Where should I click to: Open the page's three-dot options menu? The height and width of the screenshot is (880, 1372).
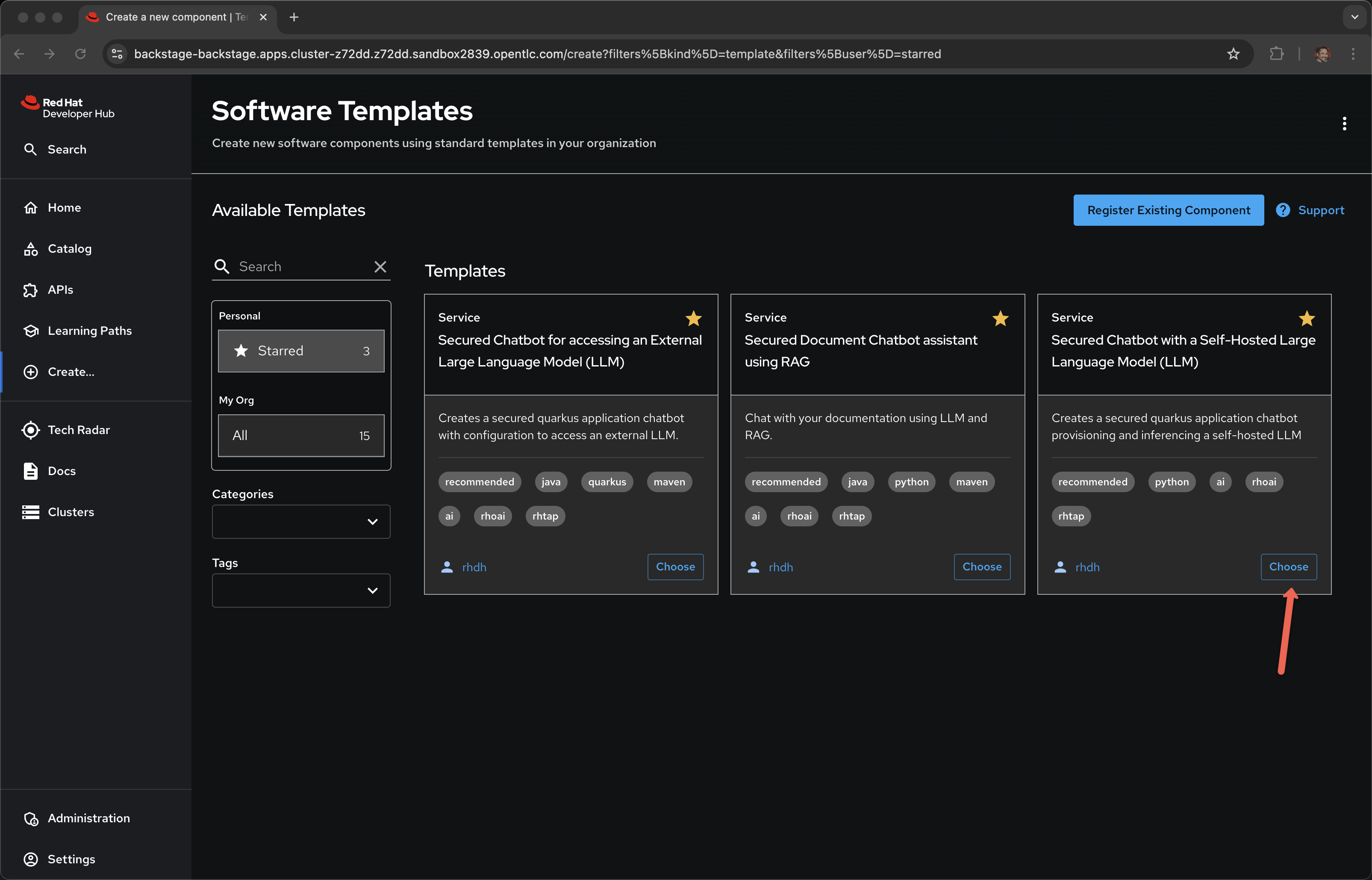(x=1344, y=124)
